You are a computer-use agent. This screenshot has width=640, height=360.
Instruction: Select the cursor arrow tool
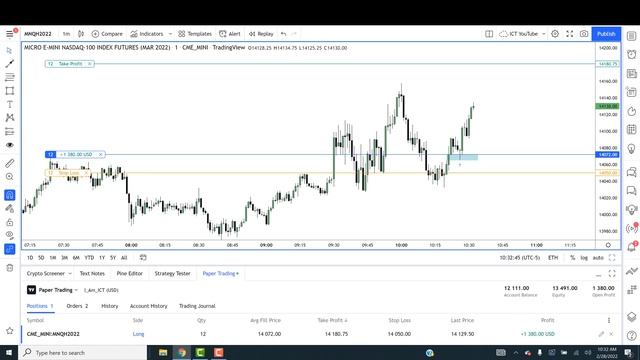point(9,50)
